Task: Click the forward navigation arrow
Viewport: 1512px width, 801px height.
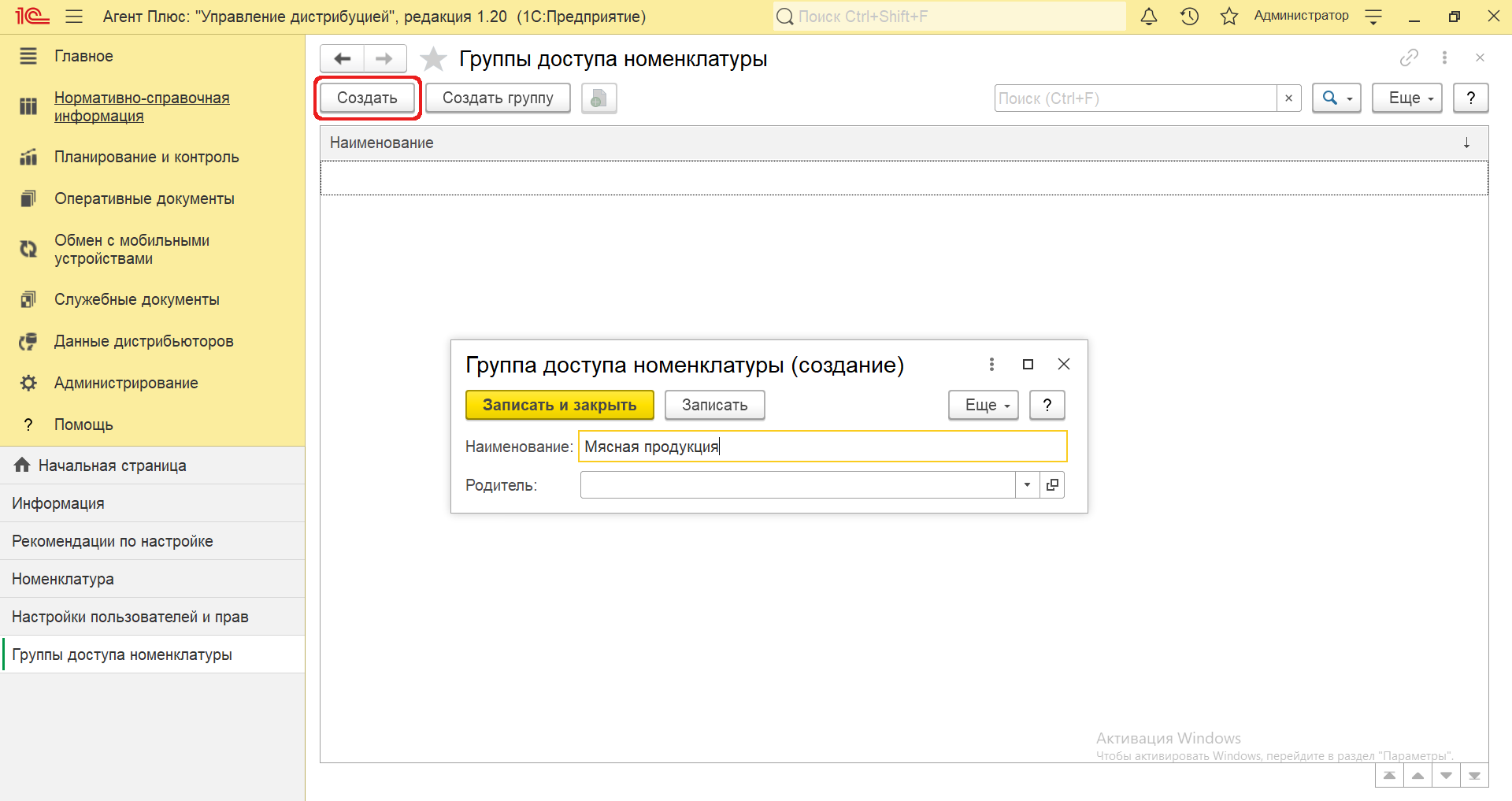Action: coord(384,59)
